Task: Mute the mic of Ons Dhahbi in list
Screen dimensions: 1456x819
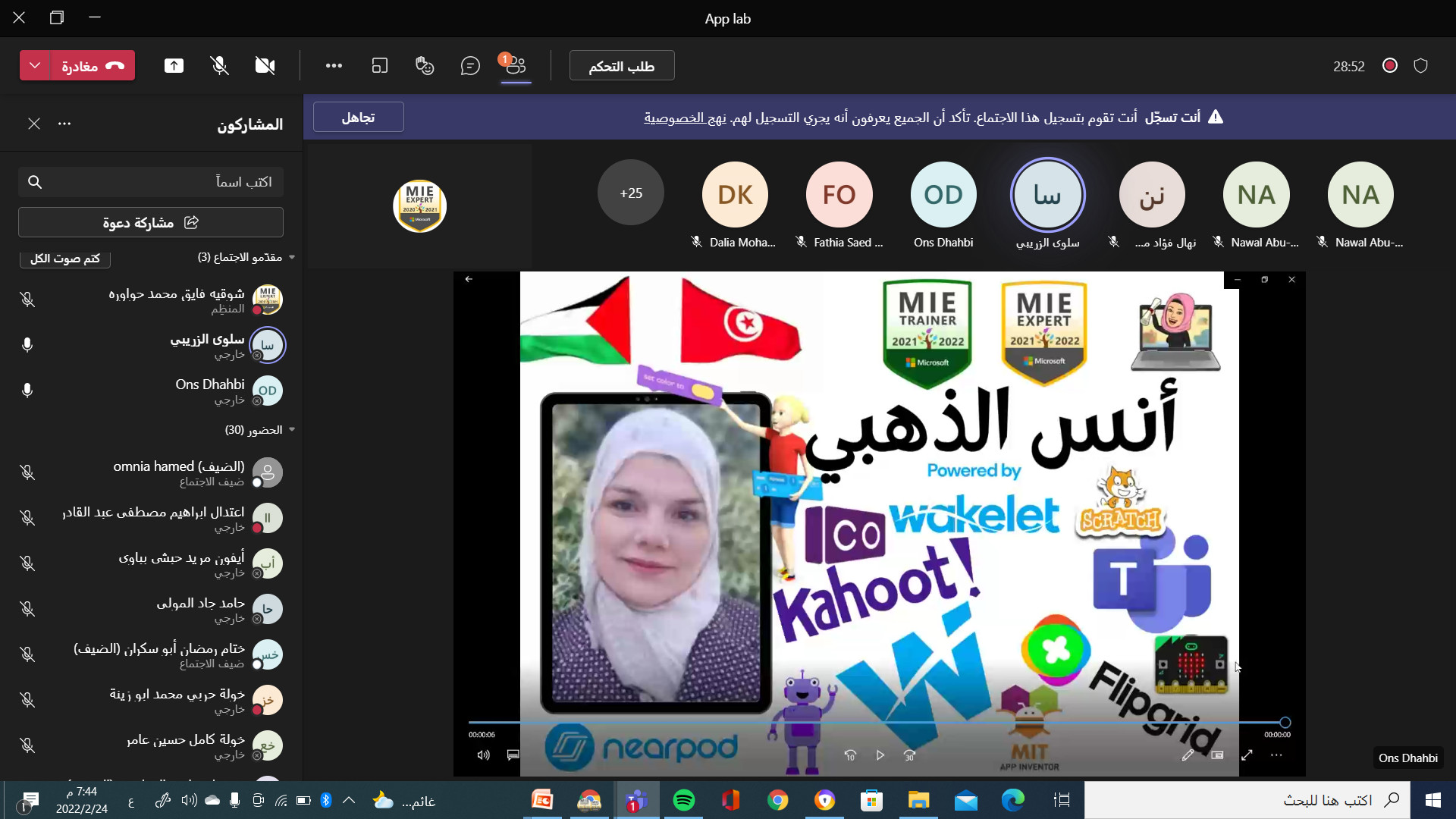Action: pyautogui.click(x=27, y=391)
